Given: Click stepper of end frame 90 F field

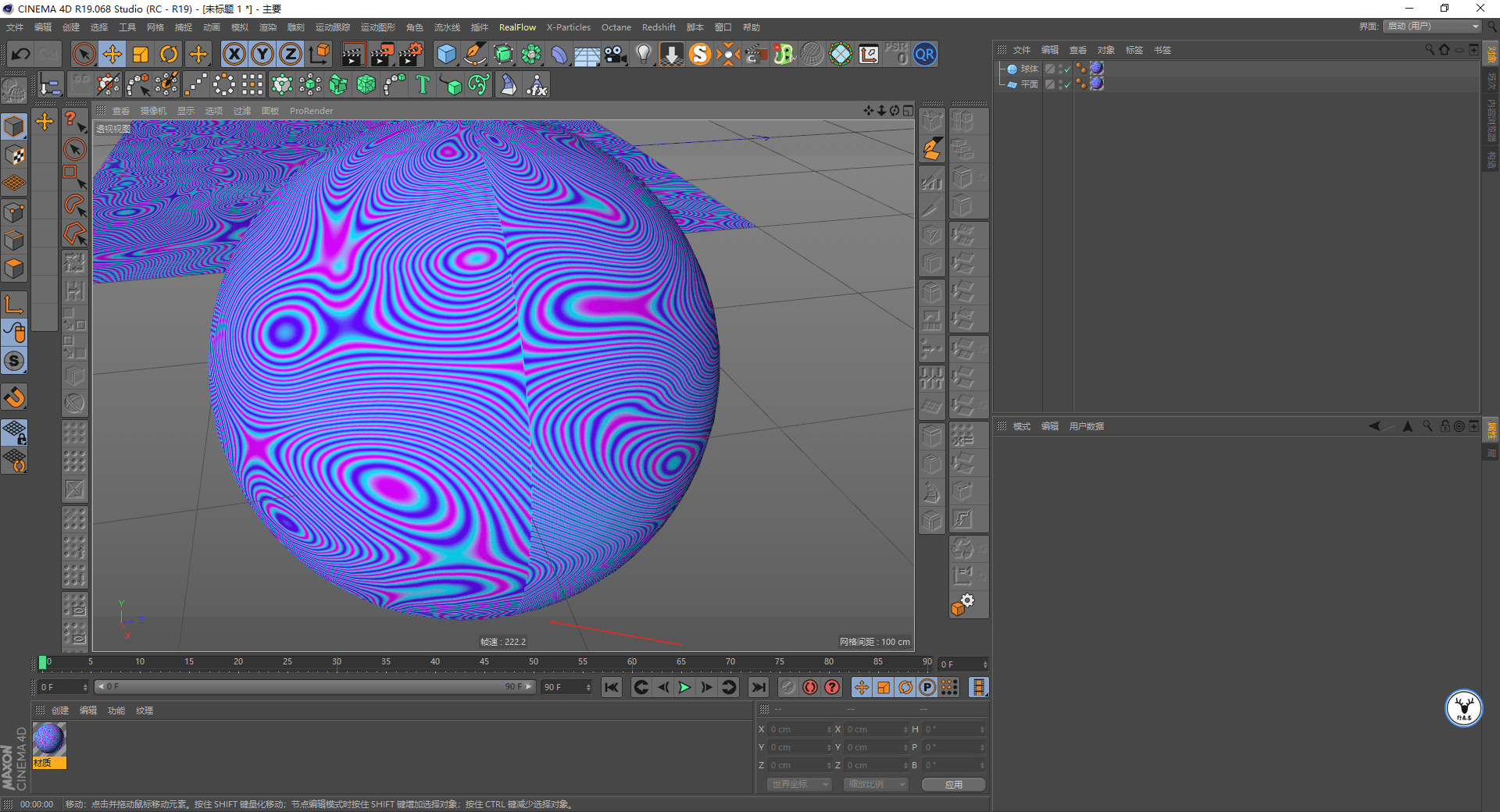Looking at the screenshot, I should (587, 687).
